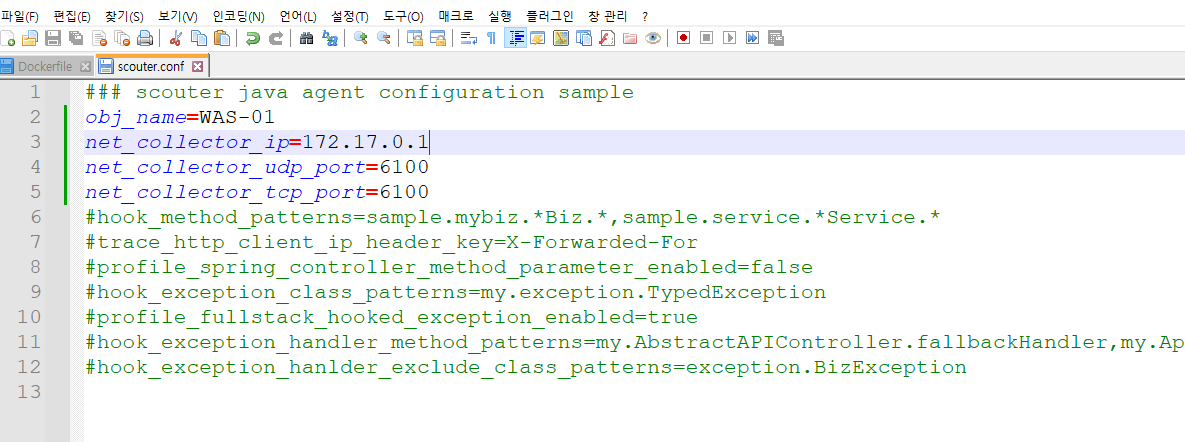
Task: Open the 찾기(S) menu
Action: (125, 16)
